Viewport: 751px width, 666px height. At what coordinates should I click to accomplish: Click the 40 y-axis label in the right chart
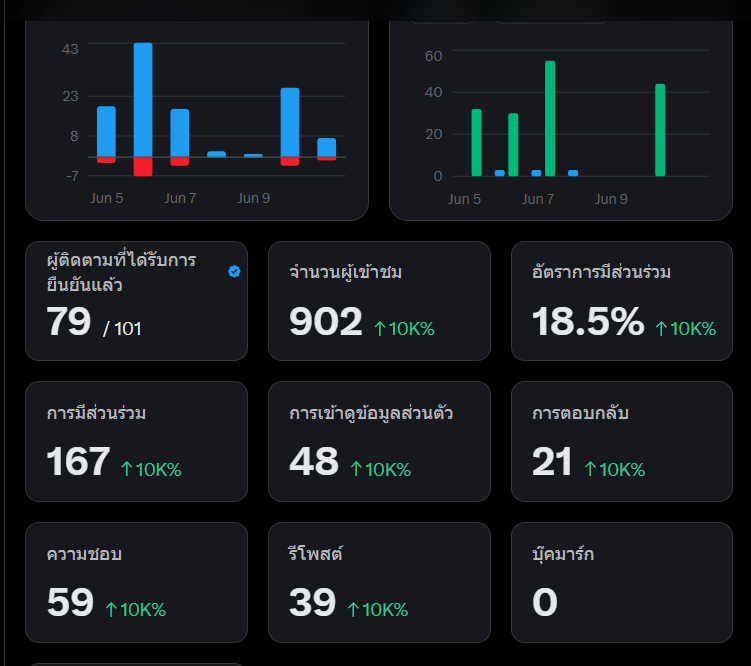tap(433, 92)
